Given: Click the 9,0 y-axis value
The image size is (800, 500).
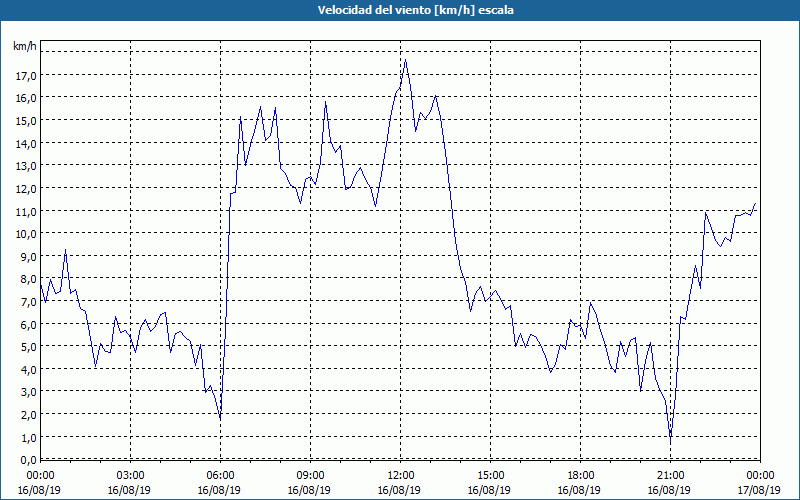Looking at the screenshot, I should point(29,257).
